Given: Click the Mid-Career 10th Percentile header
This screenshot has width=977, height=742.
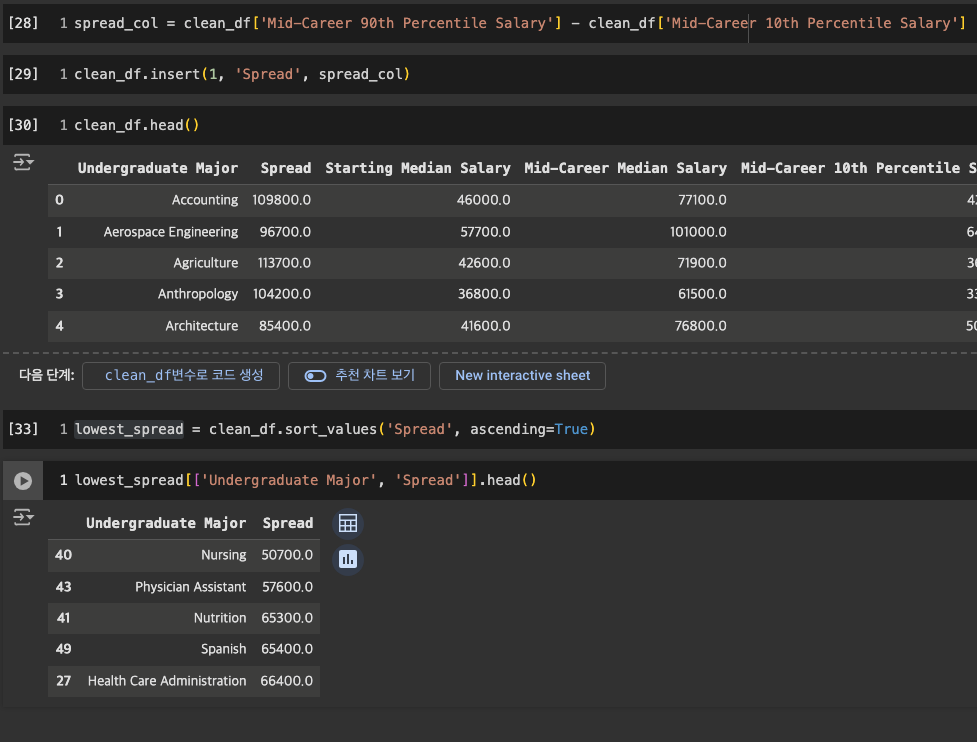Looking at the screenshot, I should coord(858,168).
